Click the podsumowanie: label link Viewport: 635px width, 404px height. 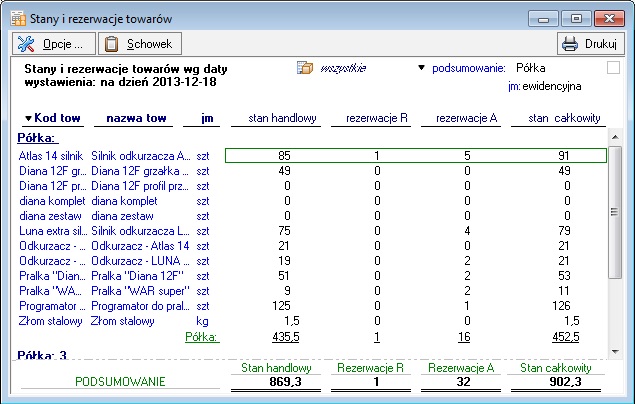click(469, 68)
